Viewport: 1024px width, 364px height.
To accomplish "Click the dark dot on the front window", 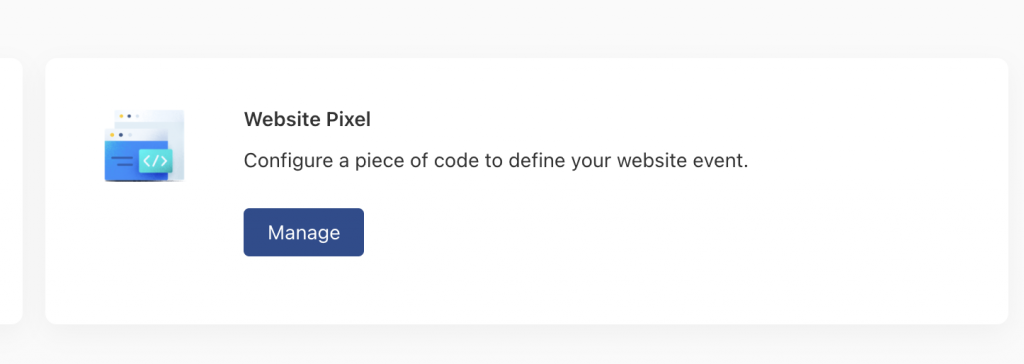I will (121, 135).
